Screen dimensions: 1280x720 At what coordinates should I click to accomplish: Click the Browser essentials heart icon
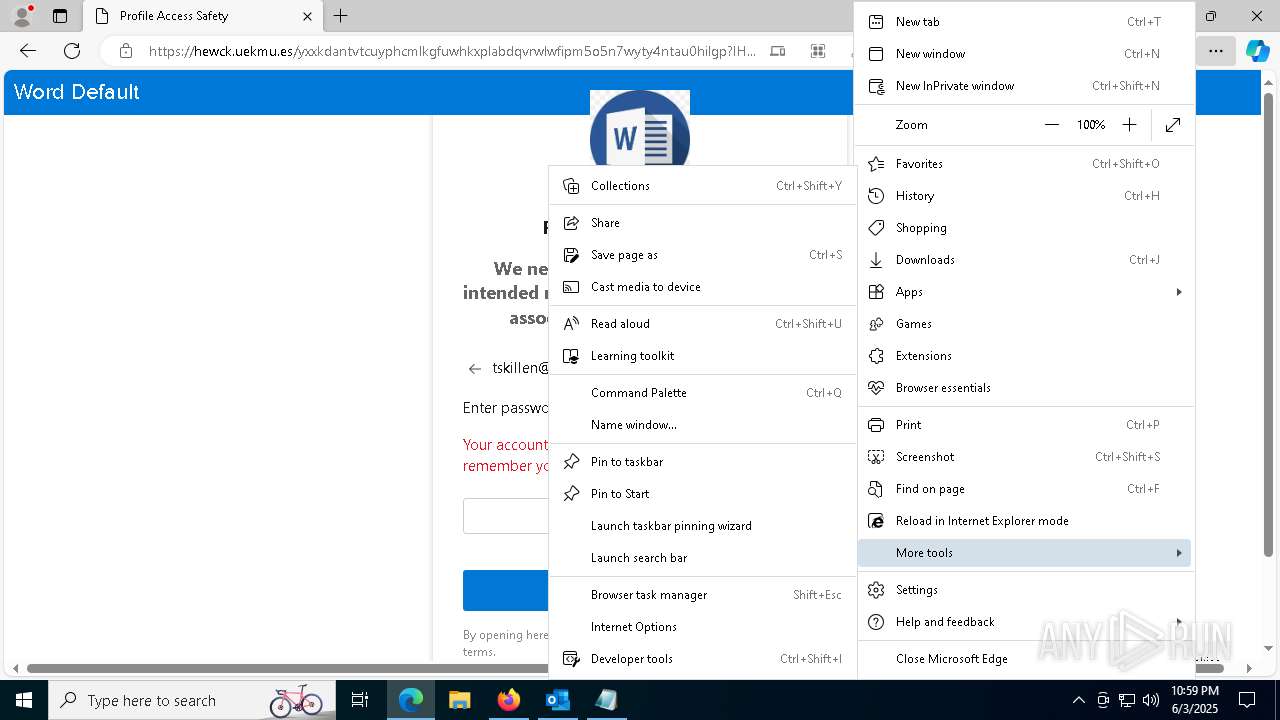(876, 388)
